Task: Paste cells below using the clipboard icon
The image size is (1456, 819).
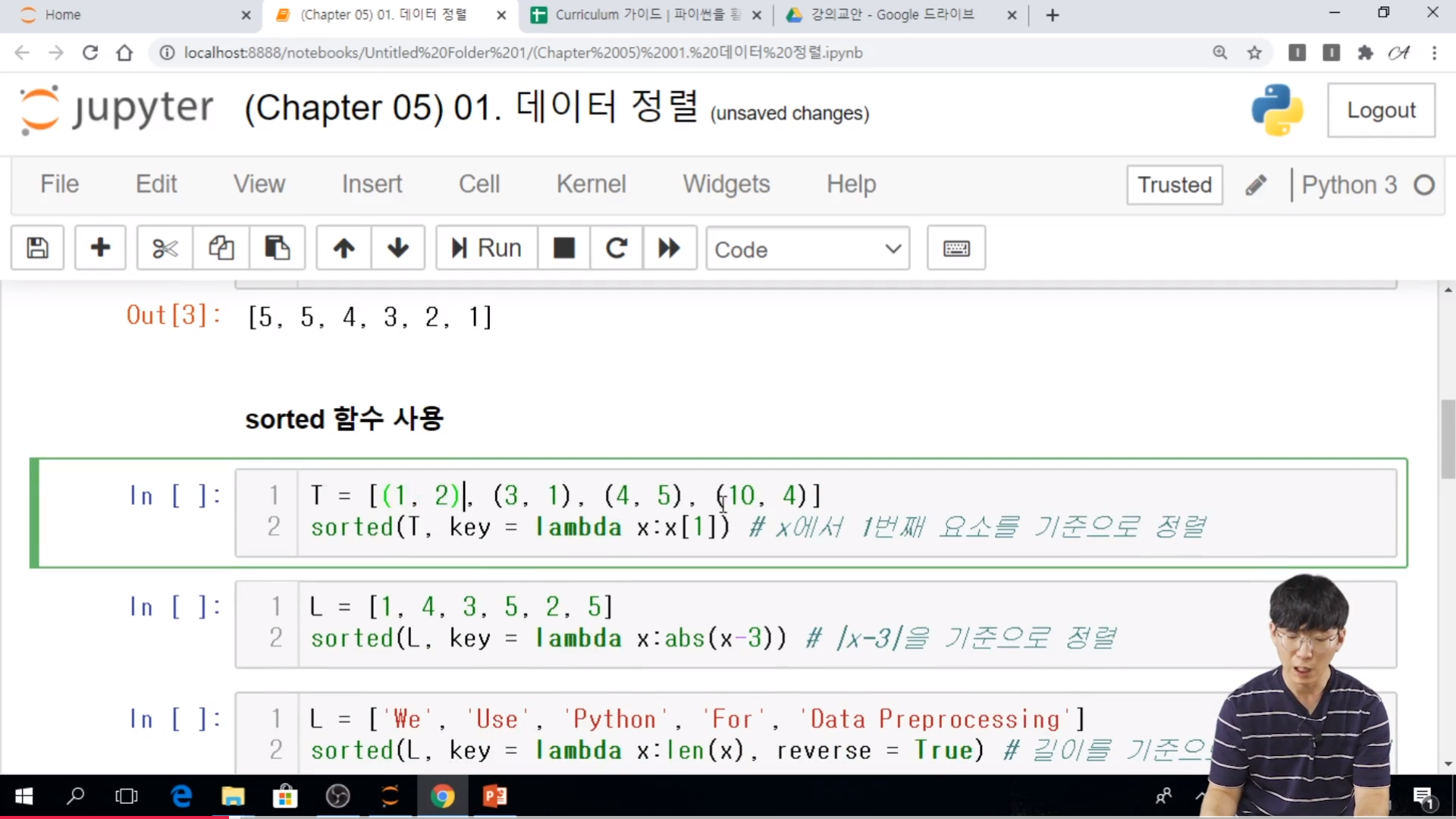Action: tap(277, 248)
